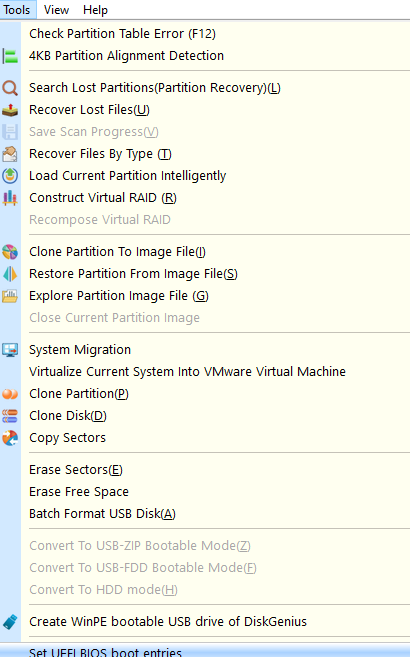
Task: Click the System Migration monitor icon
Action: point(10,350)
